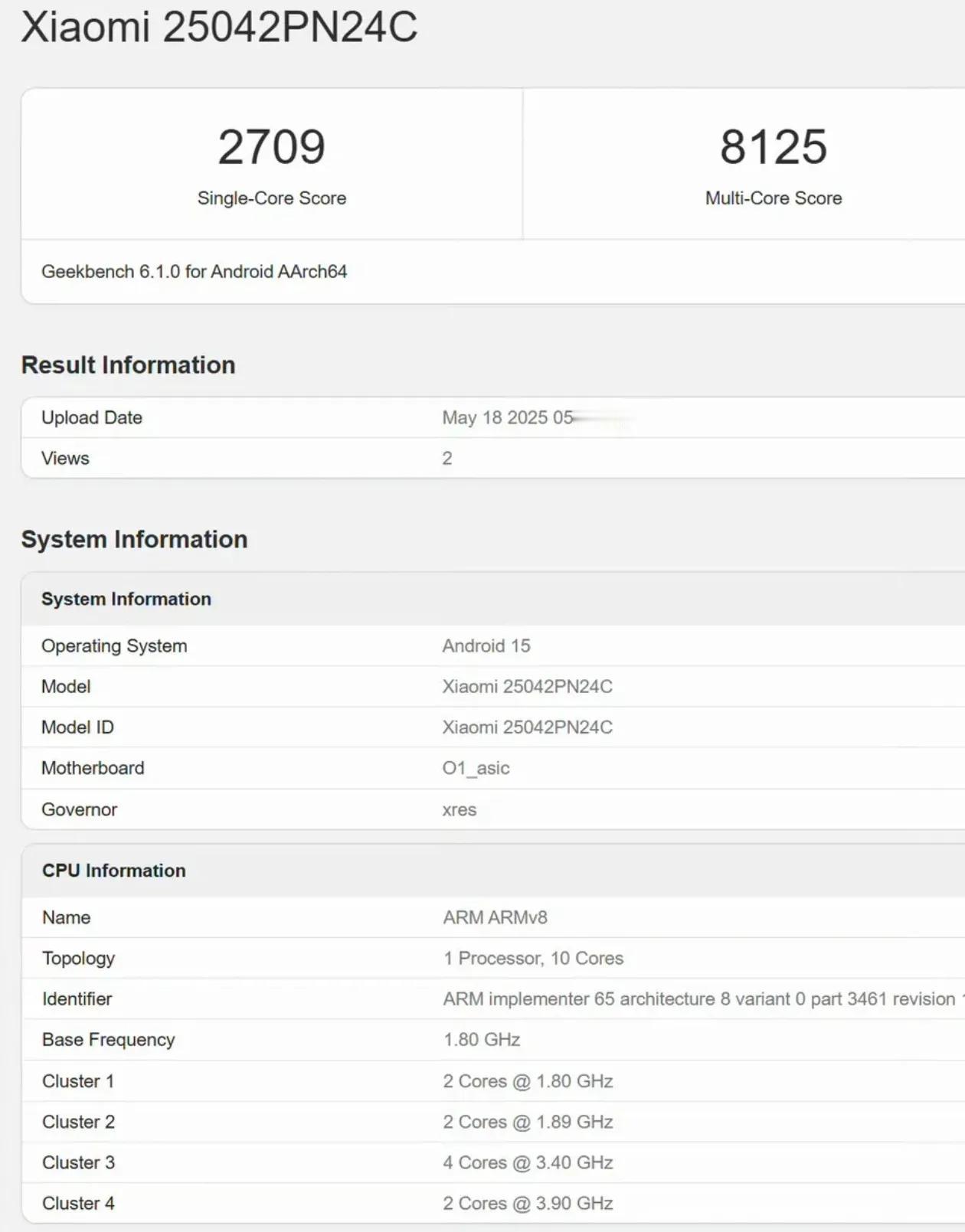The height and width of the screenshot is (1232, 965).
Task: Click the ARM implementer 65 architecture identifier value
Action: (703, 998)
